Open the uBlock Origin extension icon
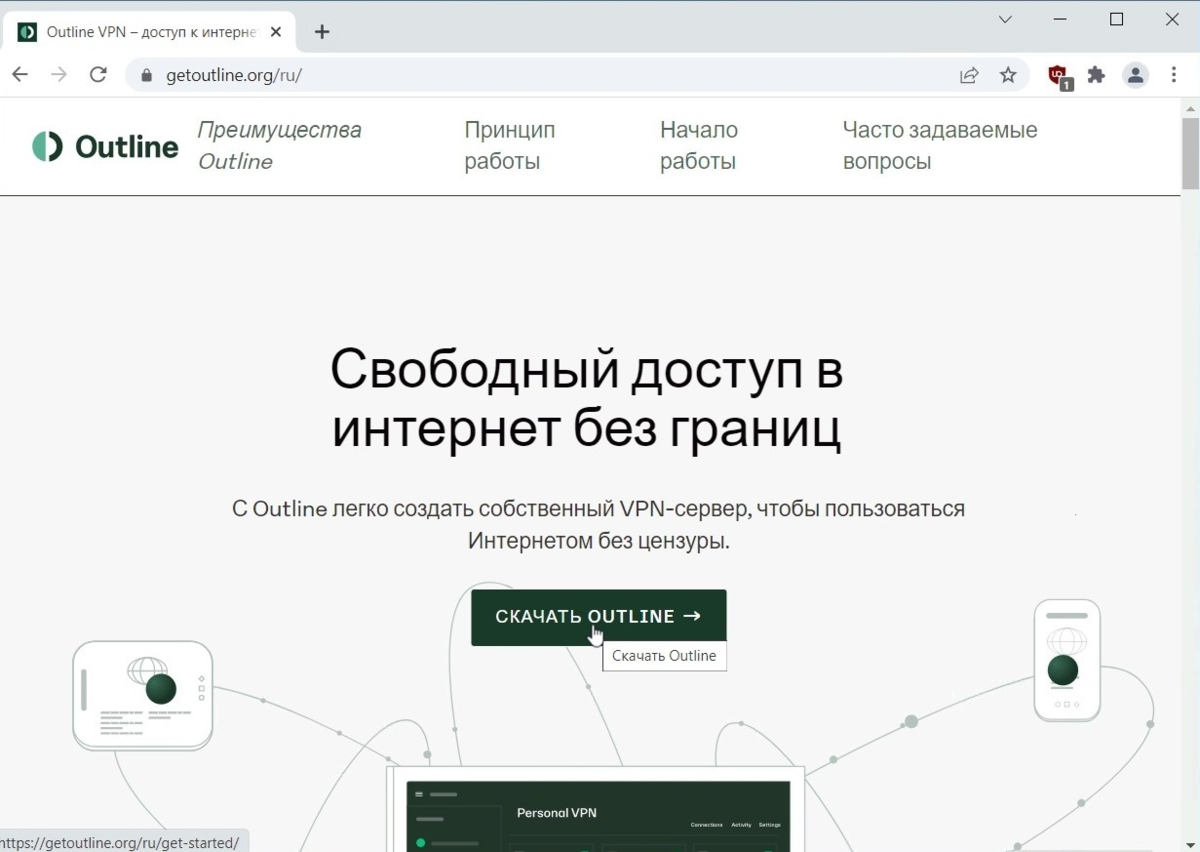 (1059, 77)
